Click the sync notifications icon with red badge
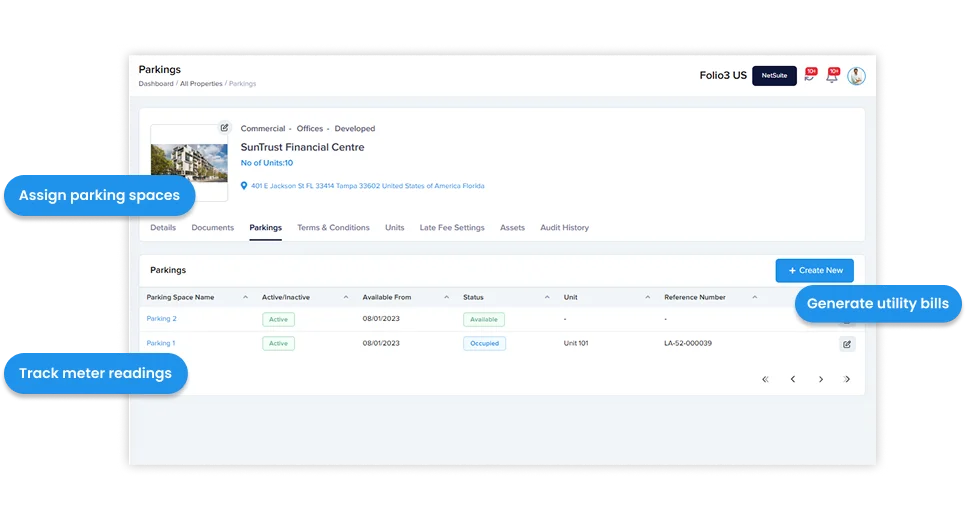Viewport: 966px width, 520px height. (810, 75)
